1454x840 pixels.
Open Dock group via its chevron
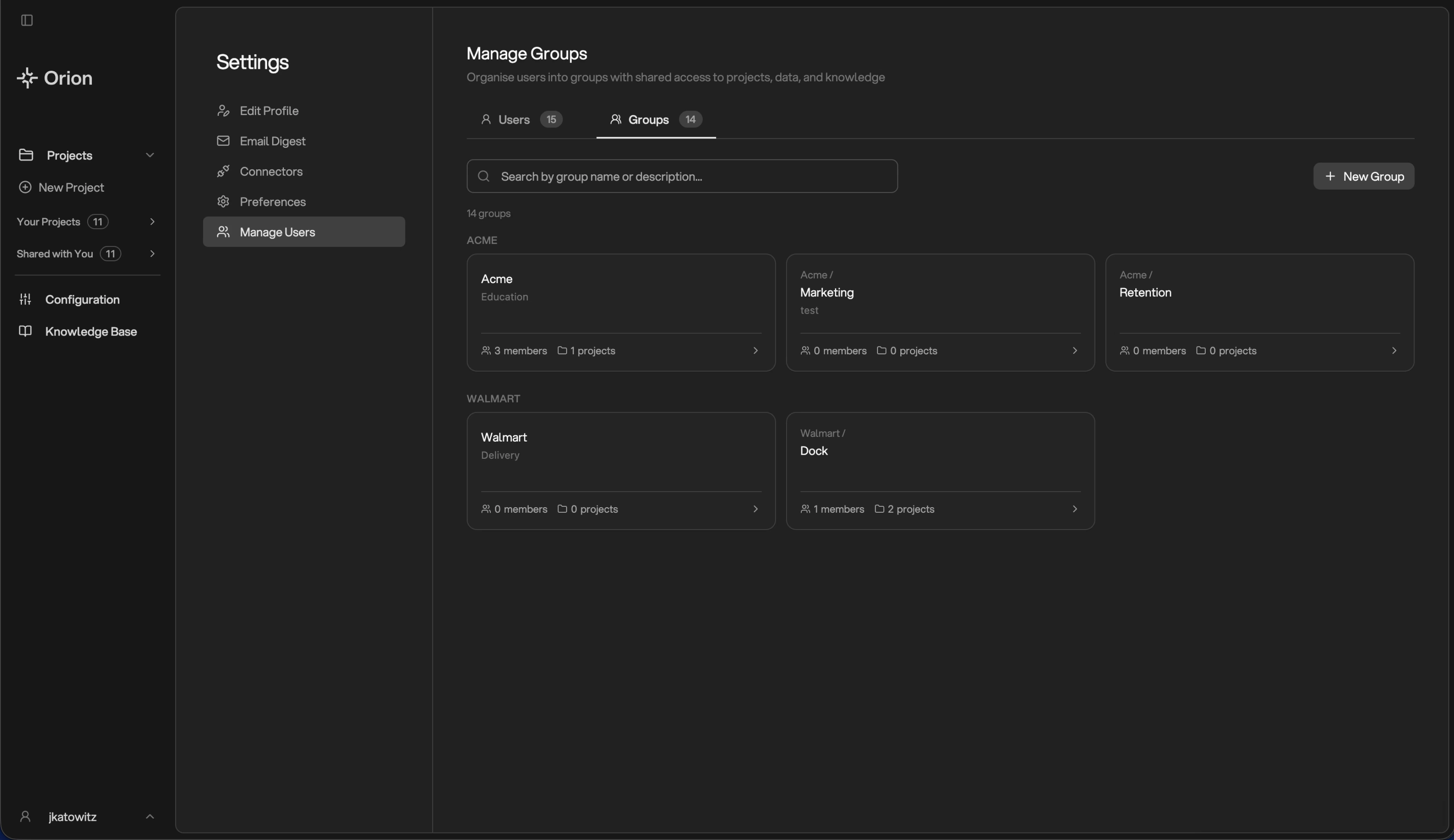coord(1075,508)
